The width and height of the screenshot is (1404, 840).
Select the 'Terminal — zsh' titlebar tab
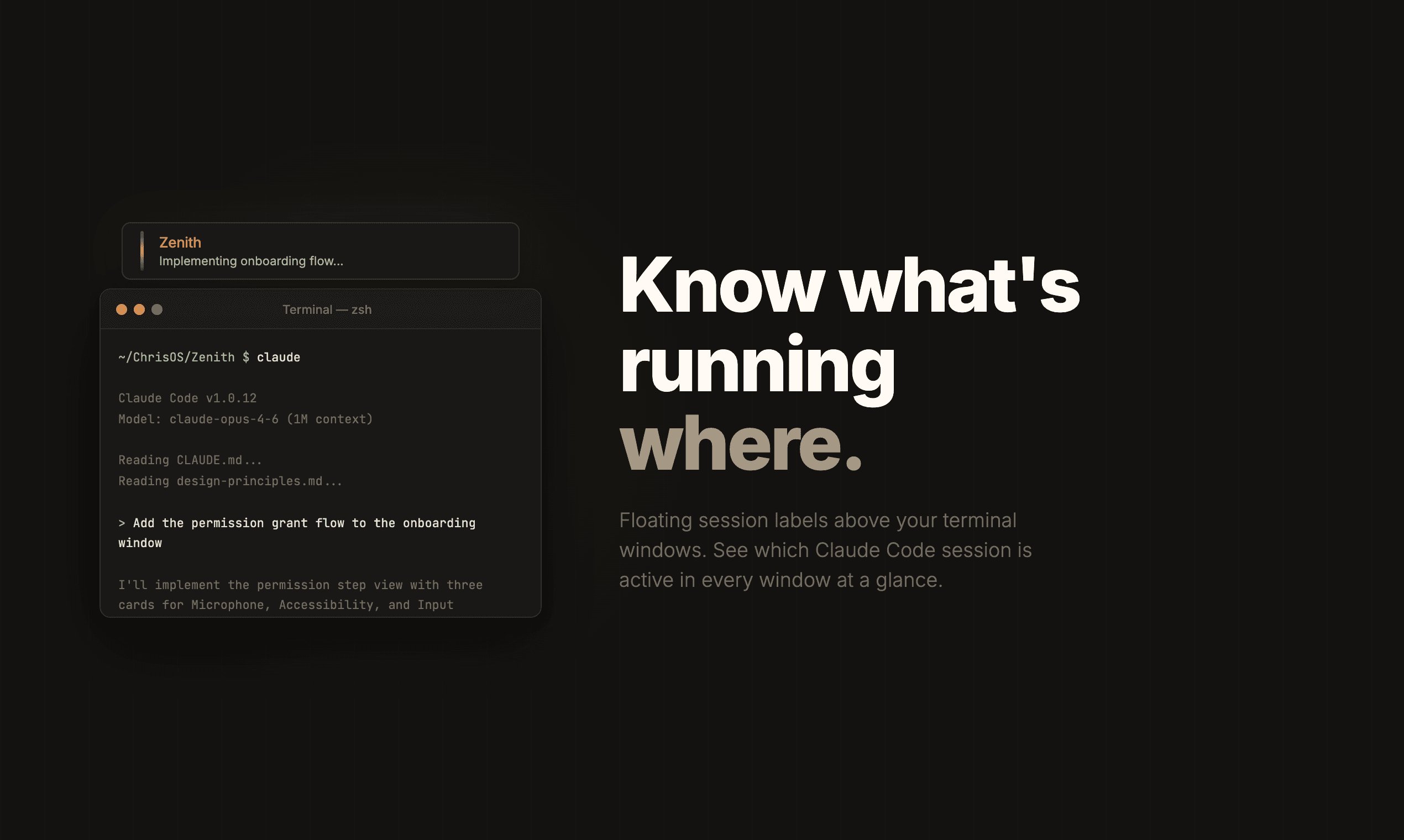(x=326, y=309)
